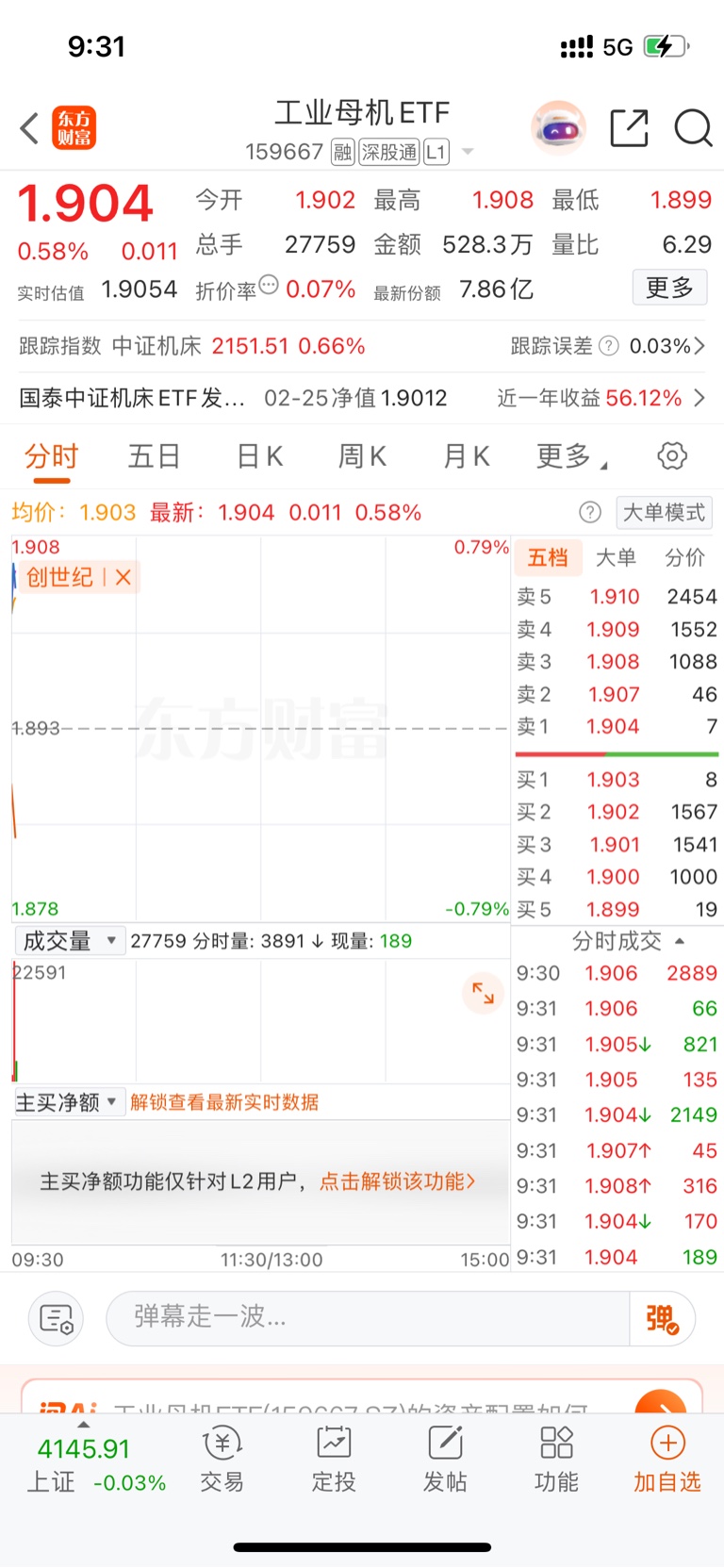Tap trade record 9:31 1.904 2149
This screenshot has width=724, height=1568.
[x=617, y=1115]
